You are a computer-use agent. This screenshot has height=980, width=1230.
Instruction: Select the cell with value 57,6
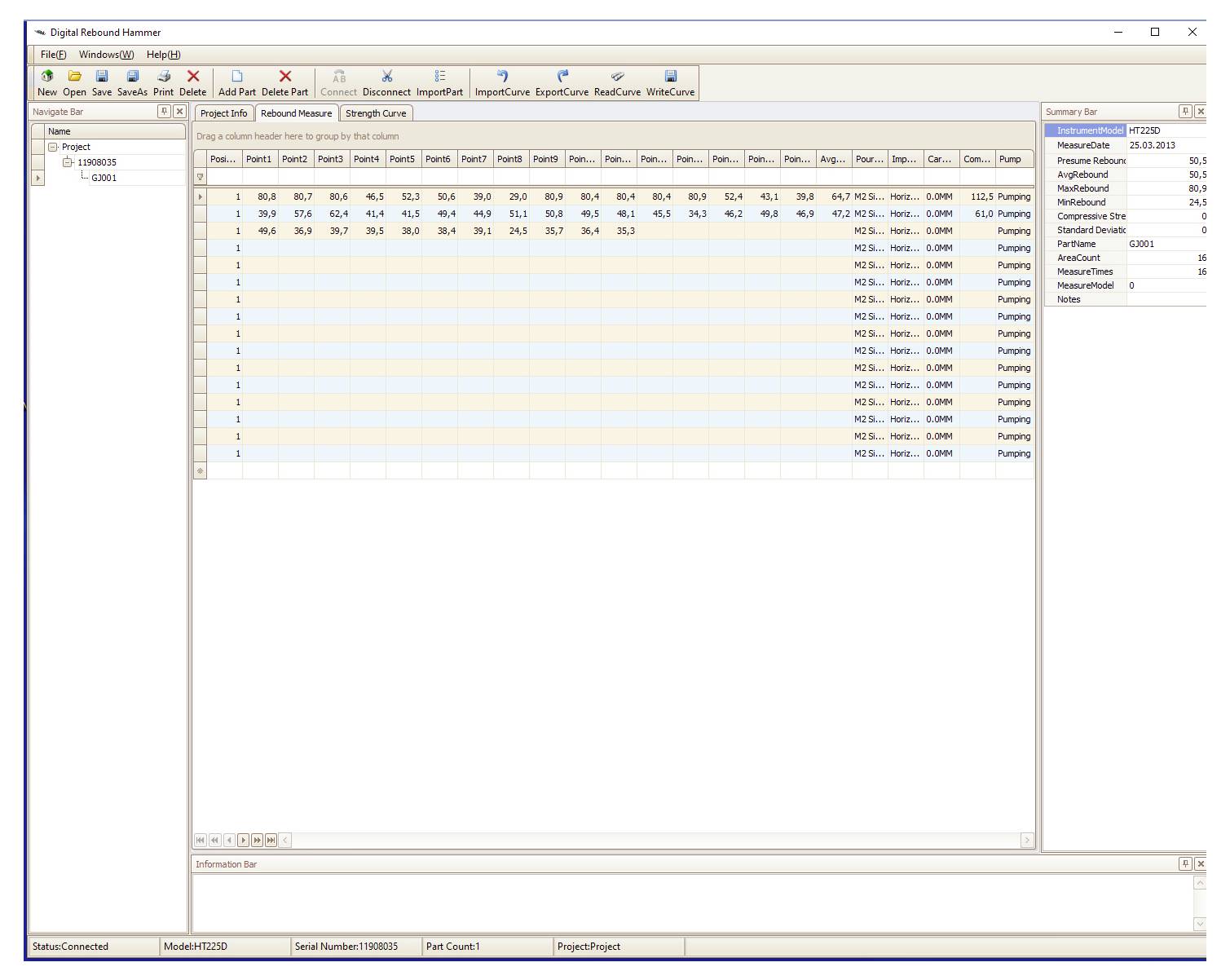click(x=296, y=214)
